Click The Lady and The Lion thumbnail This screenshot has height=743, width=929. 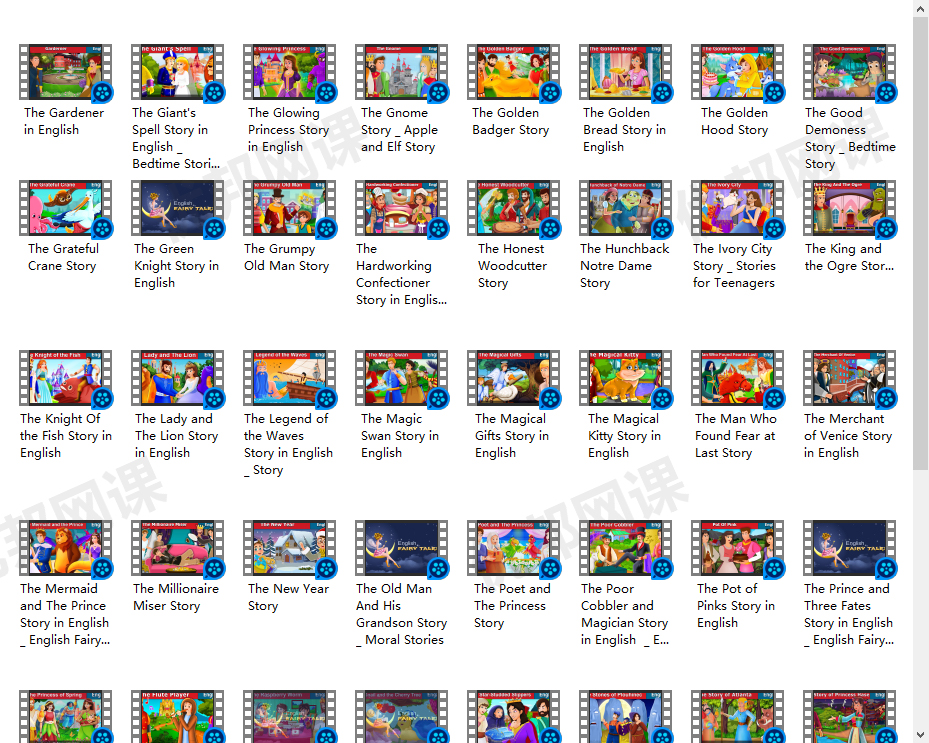point(177,378)
